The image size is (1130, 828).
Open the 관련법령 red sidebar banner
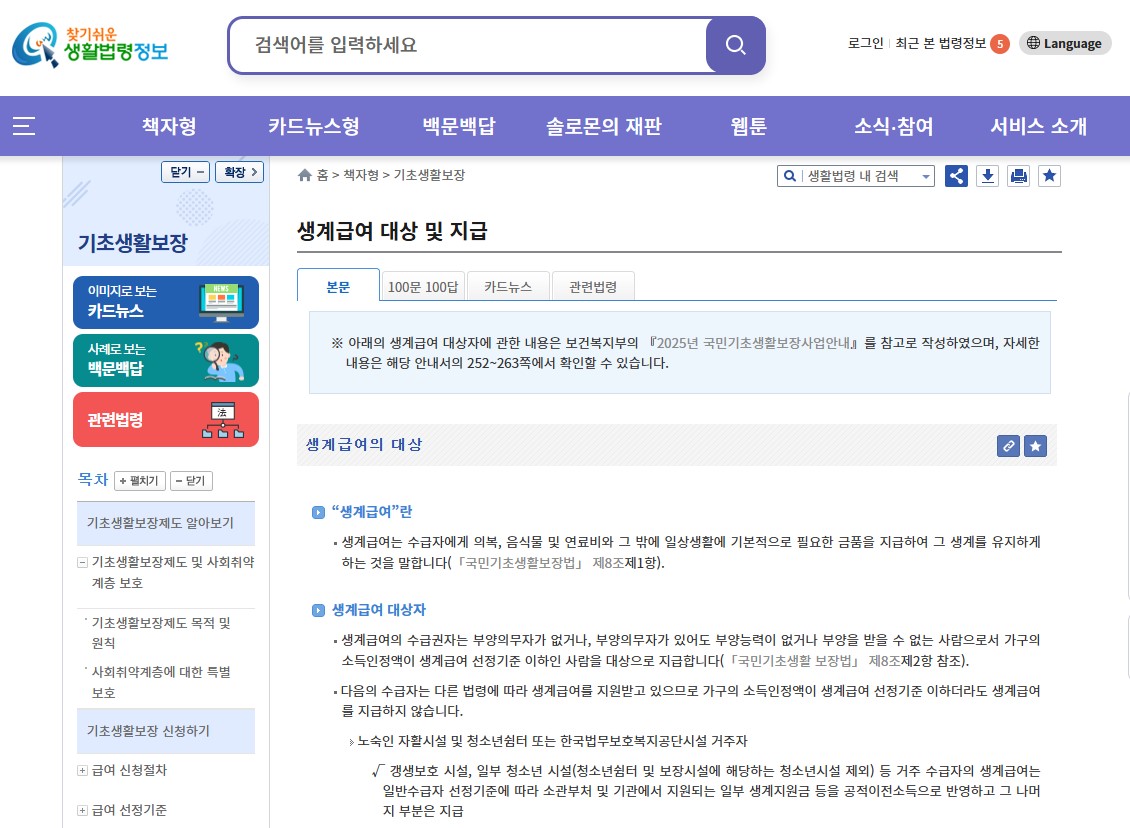point(165,419)
